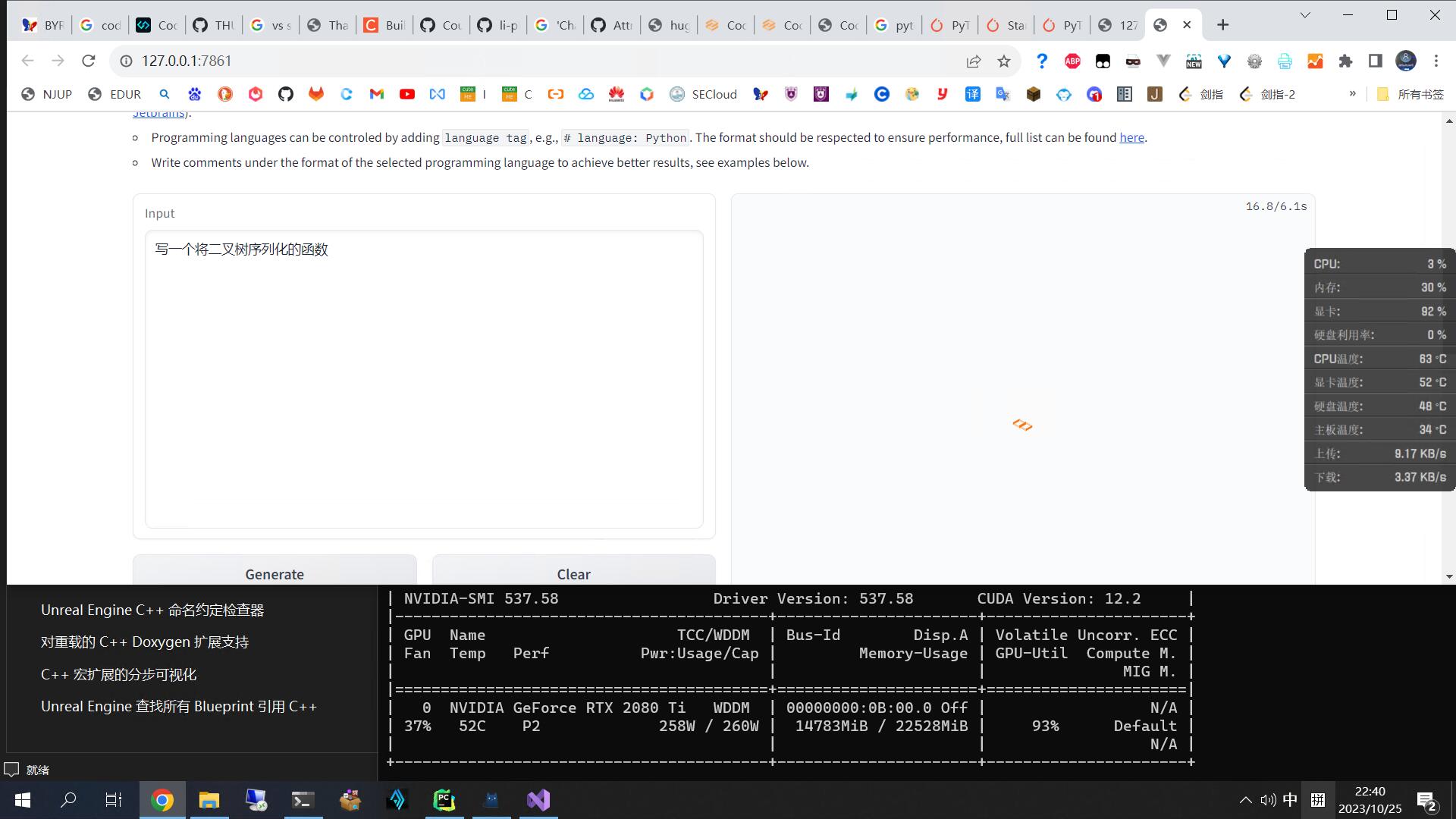The image size is (1456, 819).
Task: Open the NJUP bookmark
Action: [47, 94]
